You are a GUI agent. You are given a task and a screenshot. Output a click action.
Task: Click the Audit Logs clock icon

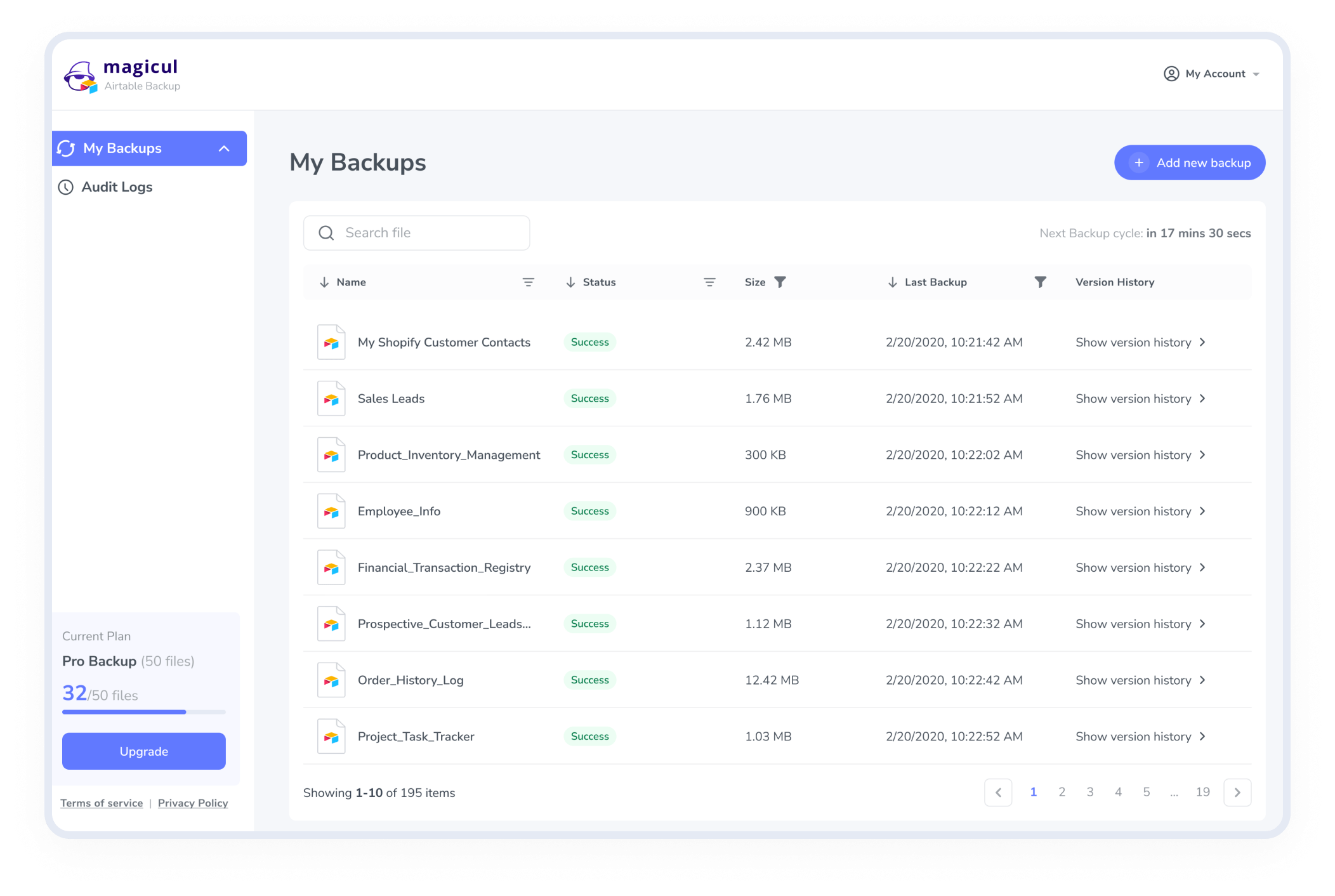tap(66, 187)
